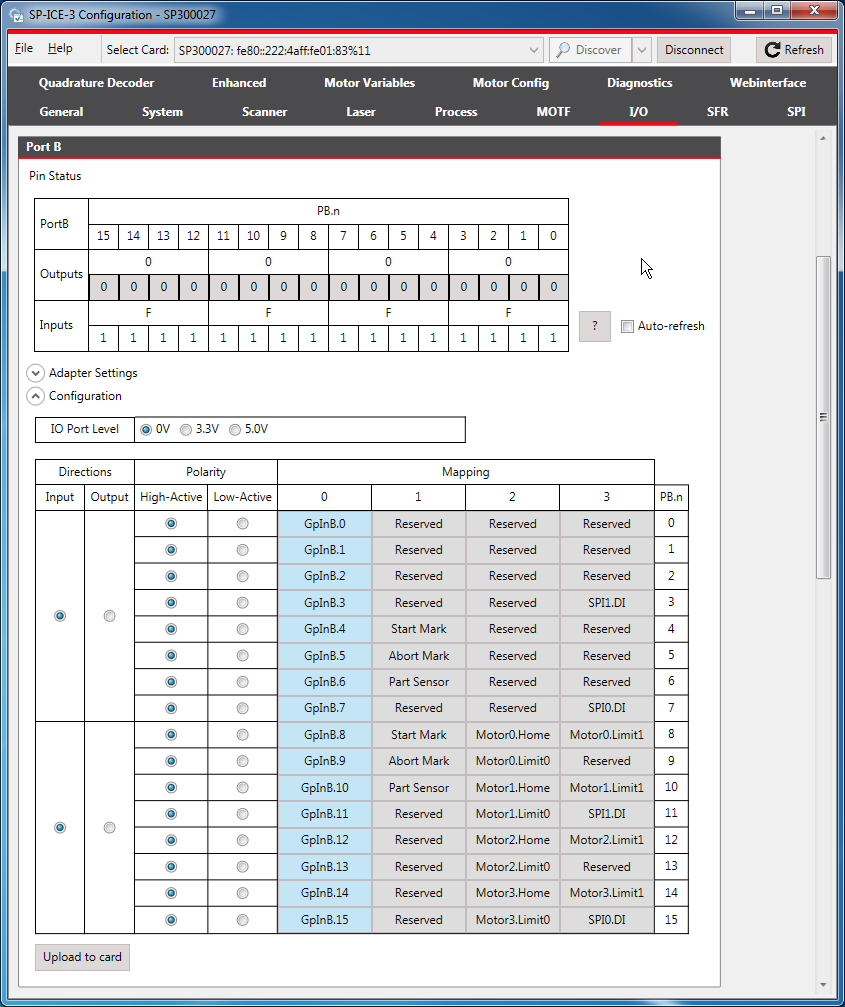Viewport: 845px width, 1007px height.
Task: Set pin 0 polarity to Low-Active
Action: coord(242,524)
